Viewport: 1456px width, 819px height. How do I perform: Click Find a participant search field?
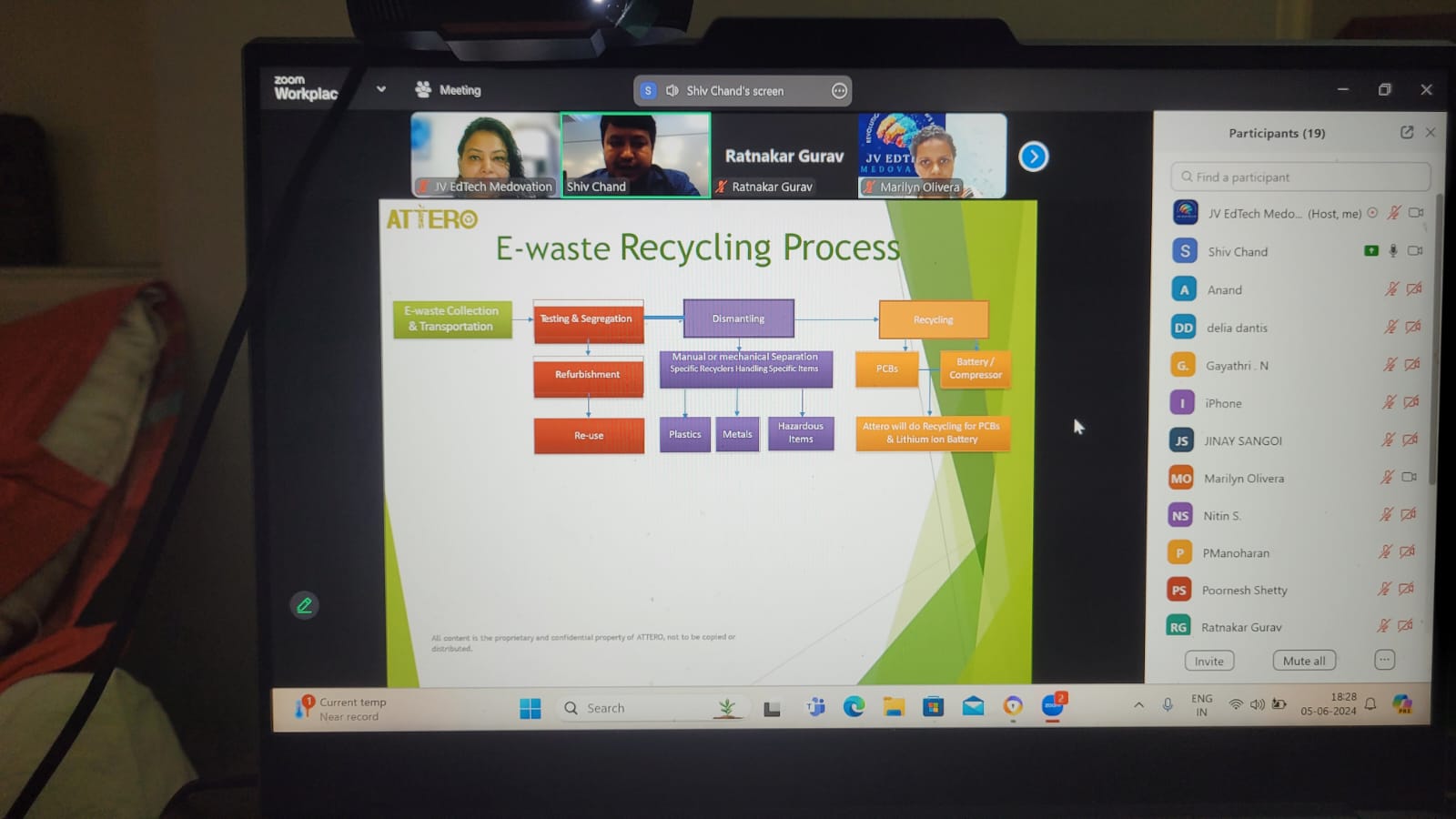coord(1300,177)
